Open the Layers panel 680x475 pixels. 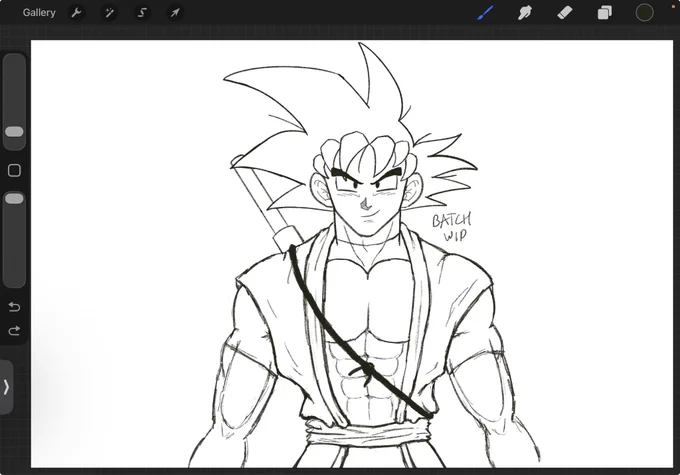point(605,13)
